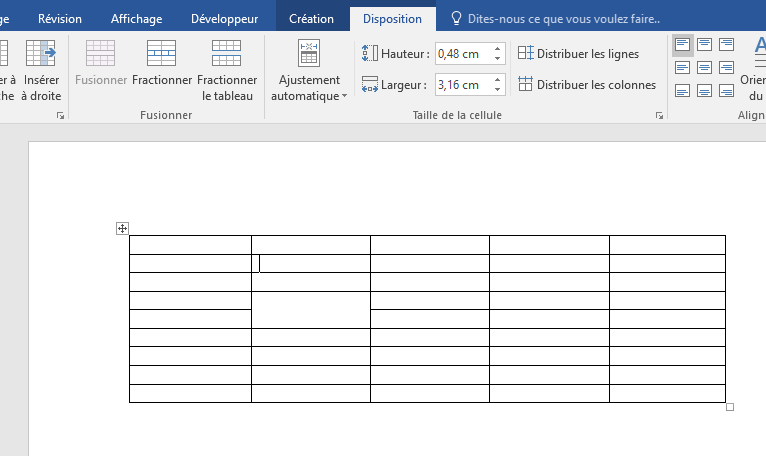Select the top-left cell alignment icon
766x456 pixels.
coord(682,45)
